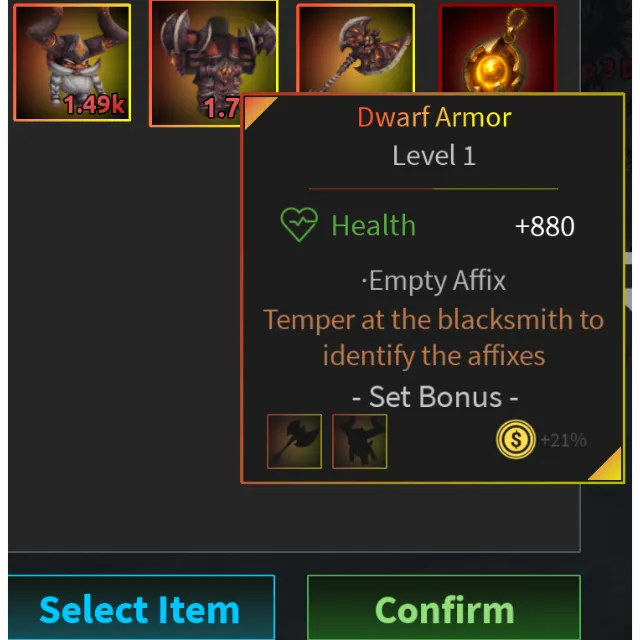Click the +21% coin bonus text
The width and height of the screenshot is (640, 640).
563,440
